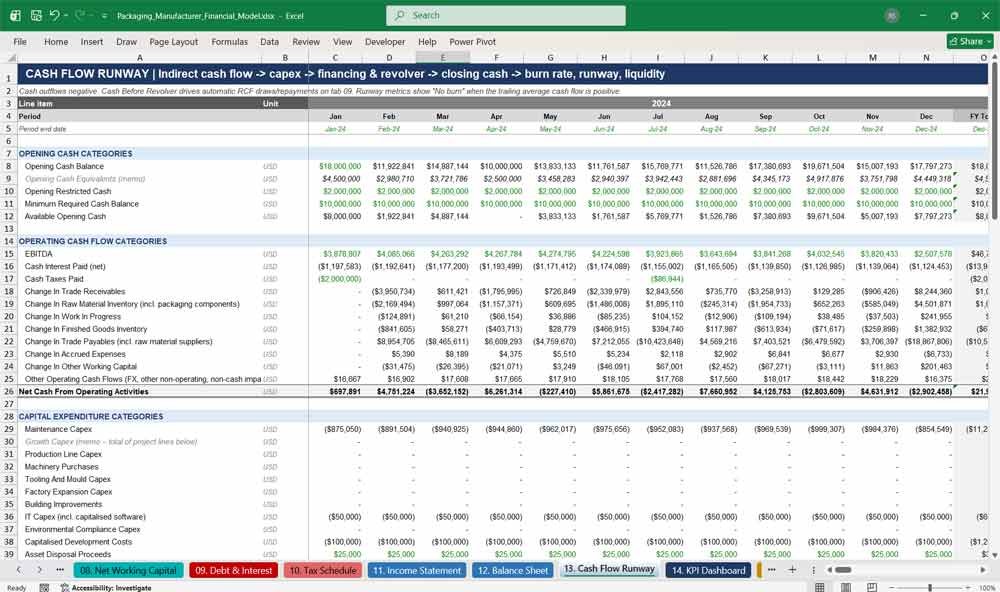Click the green Share button

coord(970,41)
